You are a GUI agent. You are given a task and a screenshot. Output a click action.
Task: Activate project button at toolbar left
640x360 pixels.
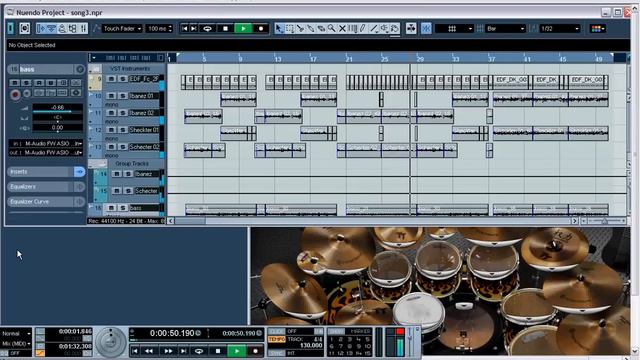[x=11, y=28]
